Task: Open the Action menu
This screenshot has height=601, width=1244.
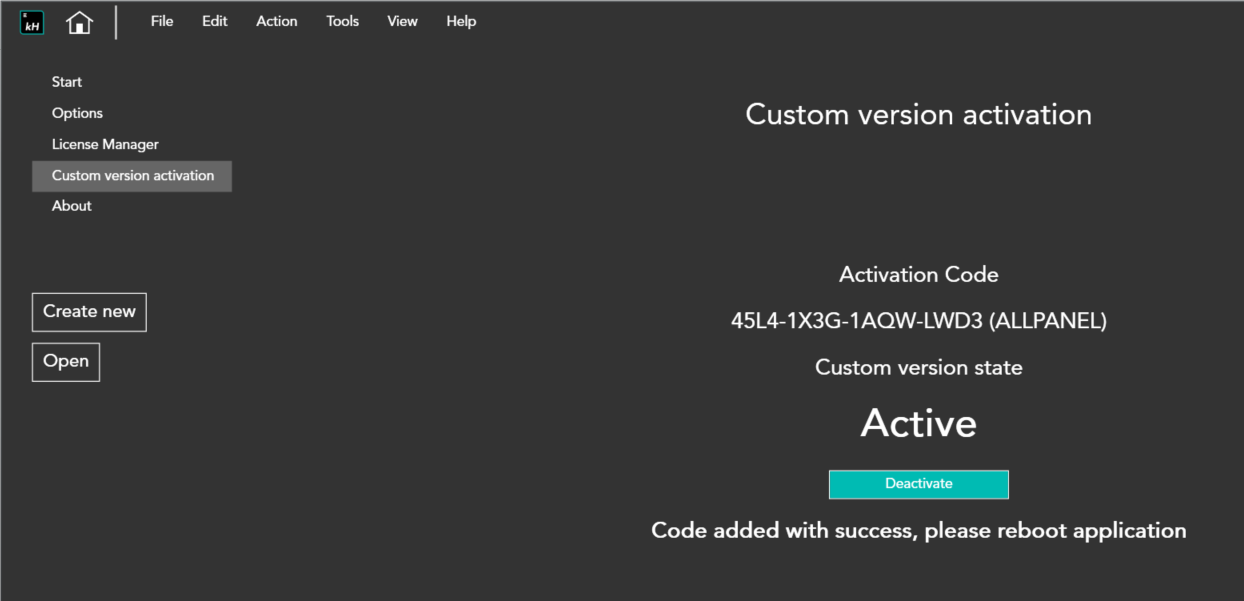Action: pyautogui.click(x=277, y=21)
